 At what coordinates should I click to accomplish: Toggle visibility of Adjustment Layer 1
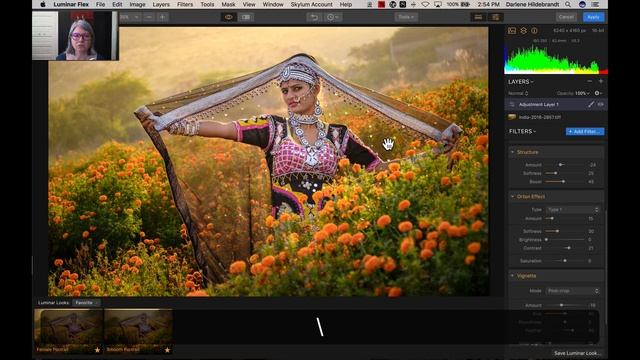coord(601,104)
